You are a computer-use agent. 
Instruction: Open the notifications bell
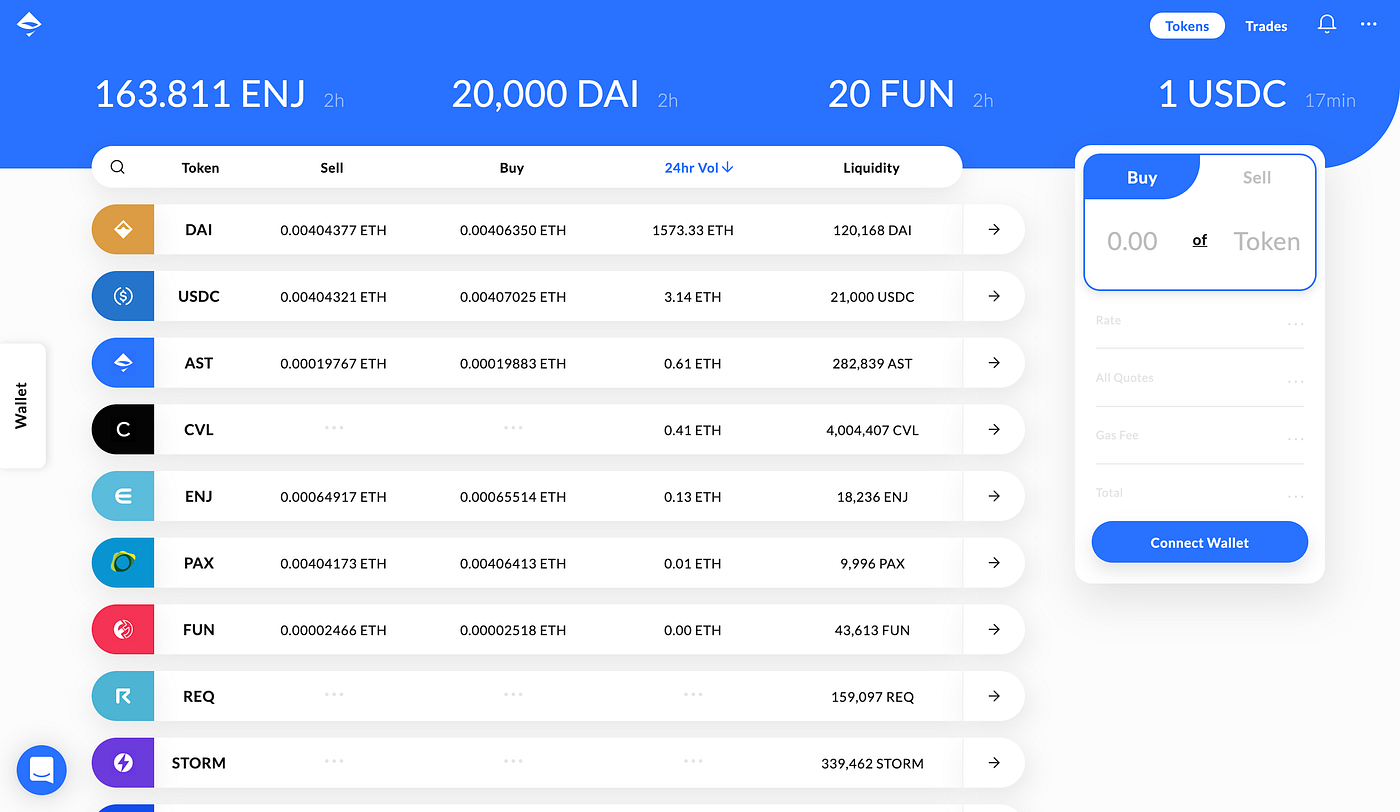tap(1327, 24)
